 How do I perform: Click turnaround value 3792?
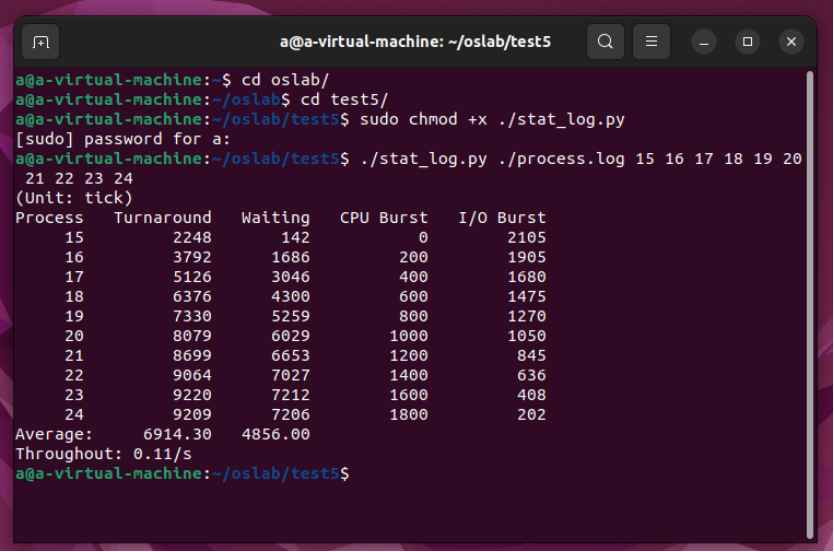click(x=192, y=257)
